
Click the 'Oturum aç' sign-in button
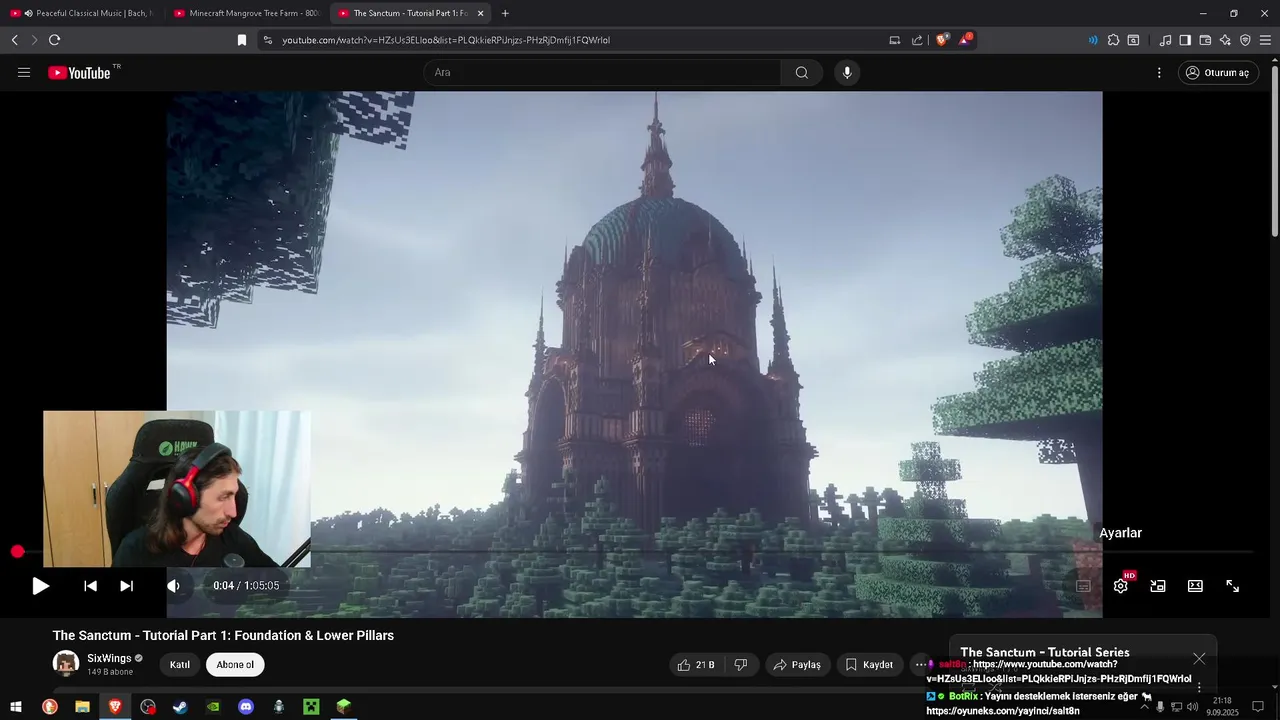(1218, 73)
